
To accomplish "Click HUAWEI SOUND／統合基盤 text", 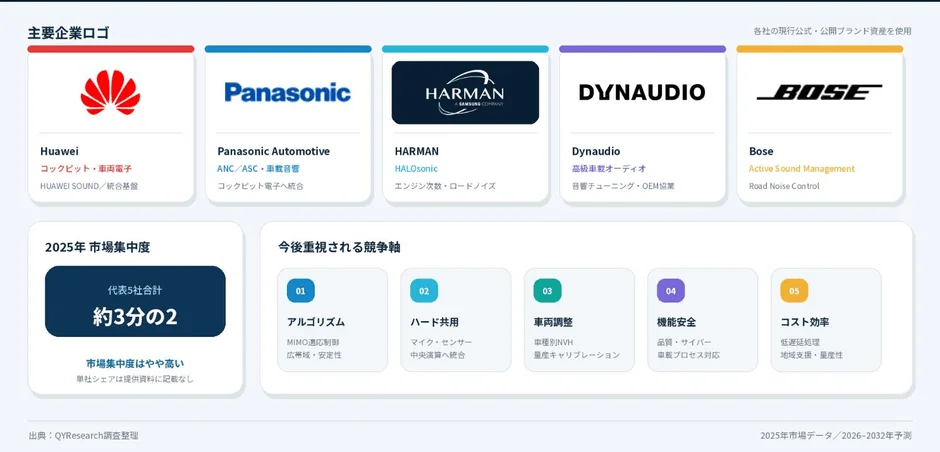I will [89, 186].
